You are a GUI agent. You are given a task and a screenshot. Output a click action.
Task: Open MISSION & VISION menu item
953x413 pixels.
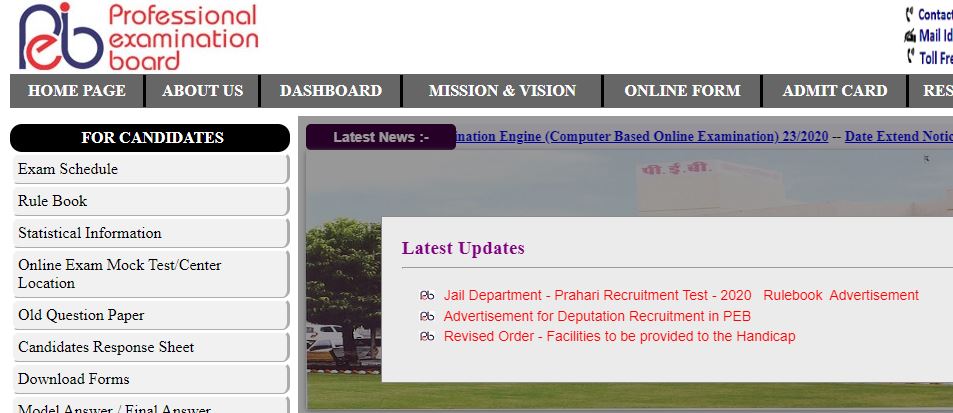tap(502, 91)
